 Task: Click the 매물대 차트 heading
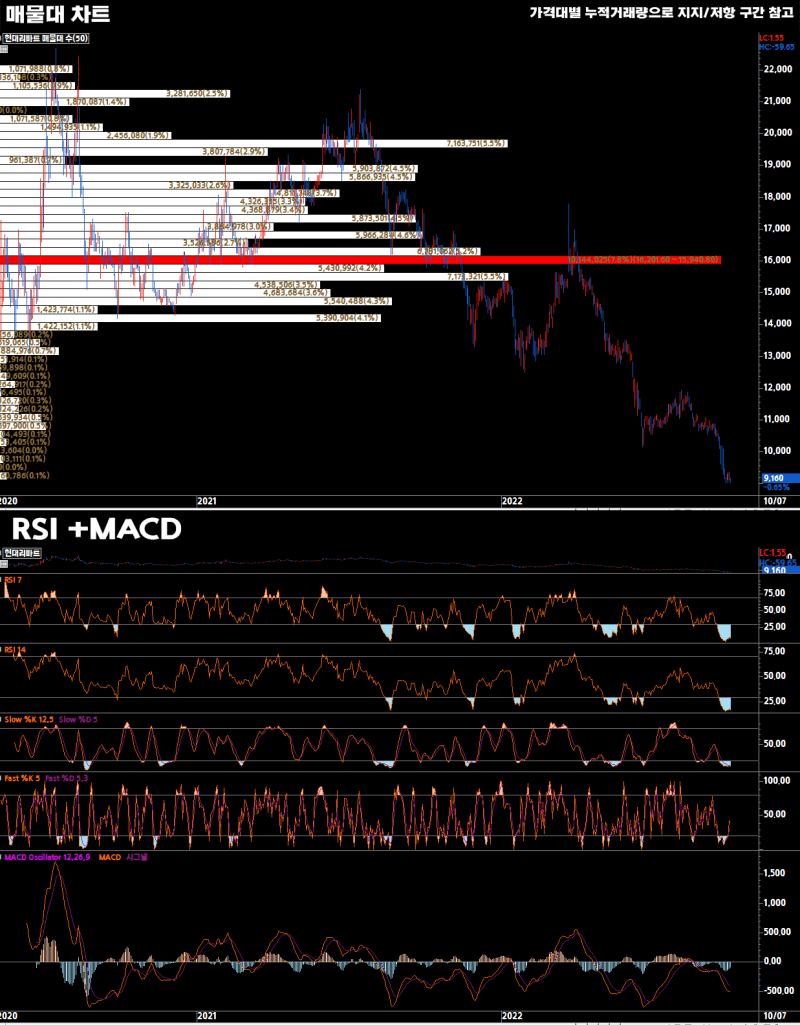coord(58,14)
